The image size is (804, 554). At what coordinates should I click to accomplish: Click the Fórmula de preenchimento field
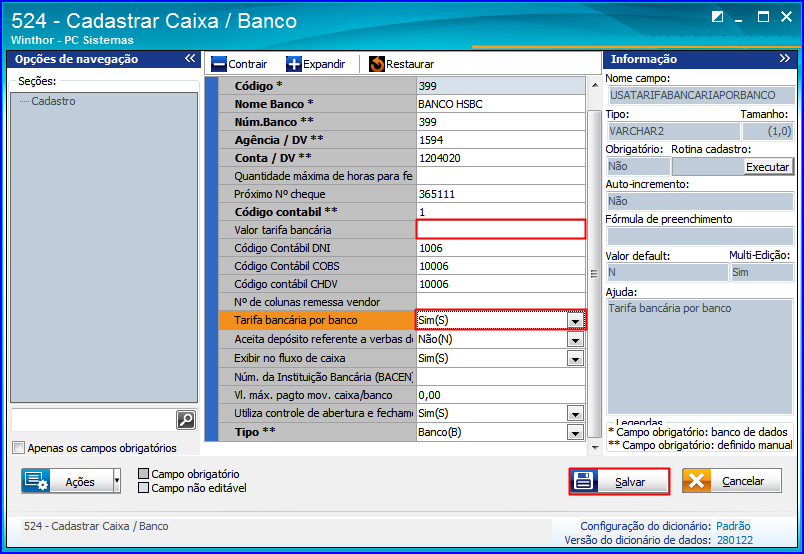(700, 236)
